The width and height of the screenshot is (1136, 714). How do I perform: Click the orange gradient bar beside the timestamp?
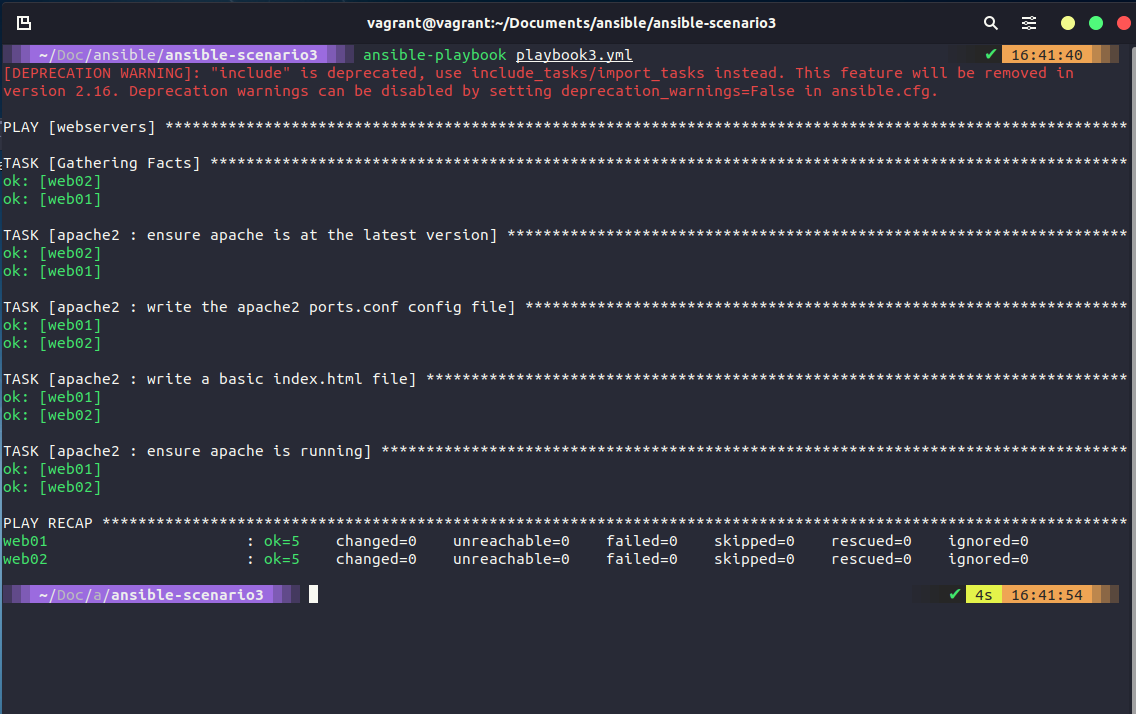[x=1105, y=54]
